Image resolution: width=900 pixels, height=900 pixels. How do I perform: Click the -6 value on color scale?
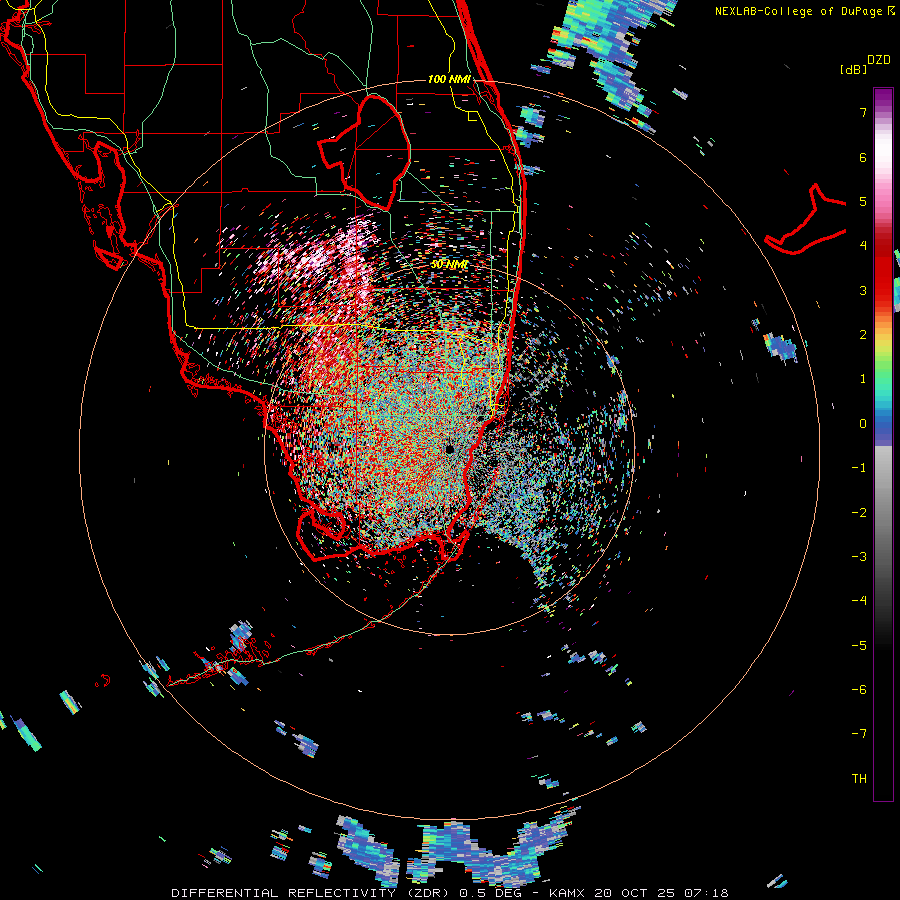click(859, 690)
